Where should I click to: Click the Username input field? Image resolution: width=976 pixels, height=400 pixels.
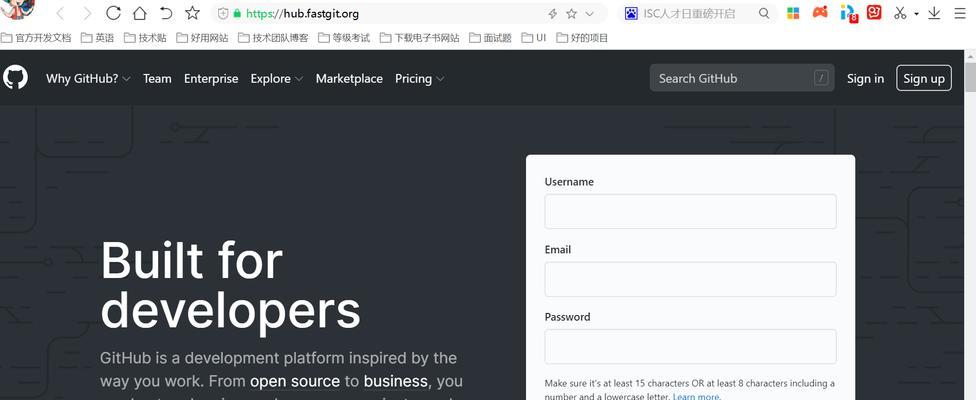click(690, 212)
